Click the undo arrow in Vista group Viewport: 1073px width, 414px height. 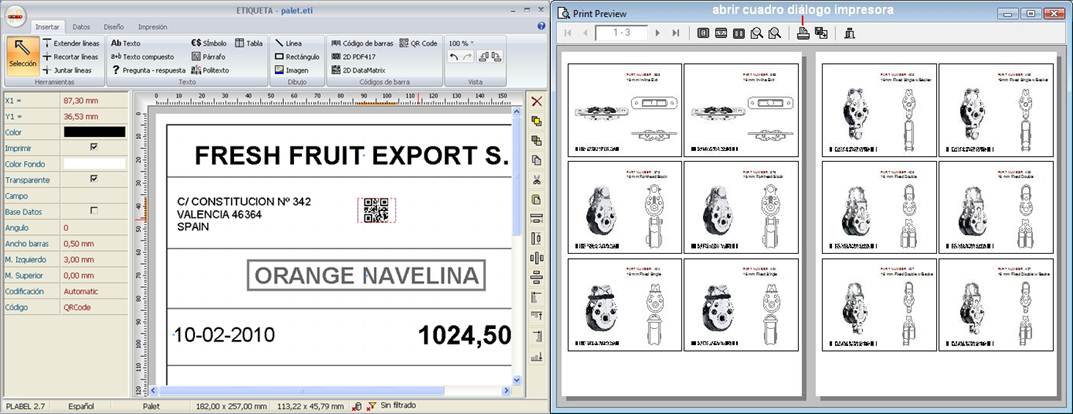click(x=454, y=57)
